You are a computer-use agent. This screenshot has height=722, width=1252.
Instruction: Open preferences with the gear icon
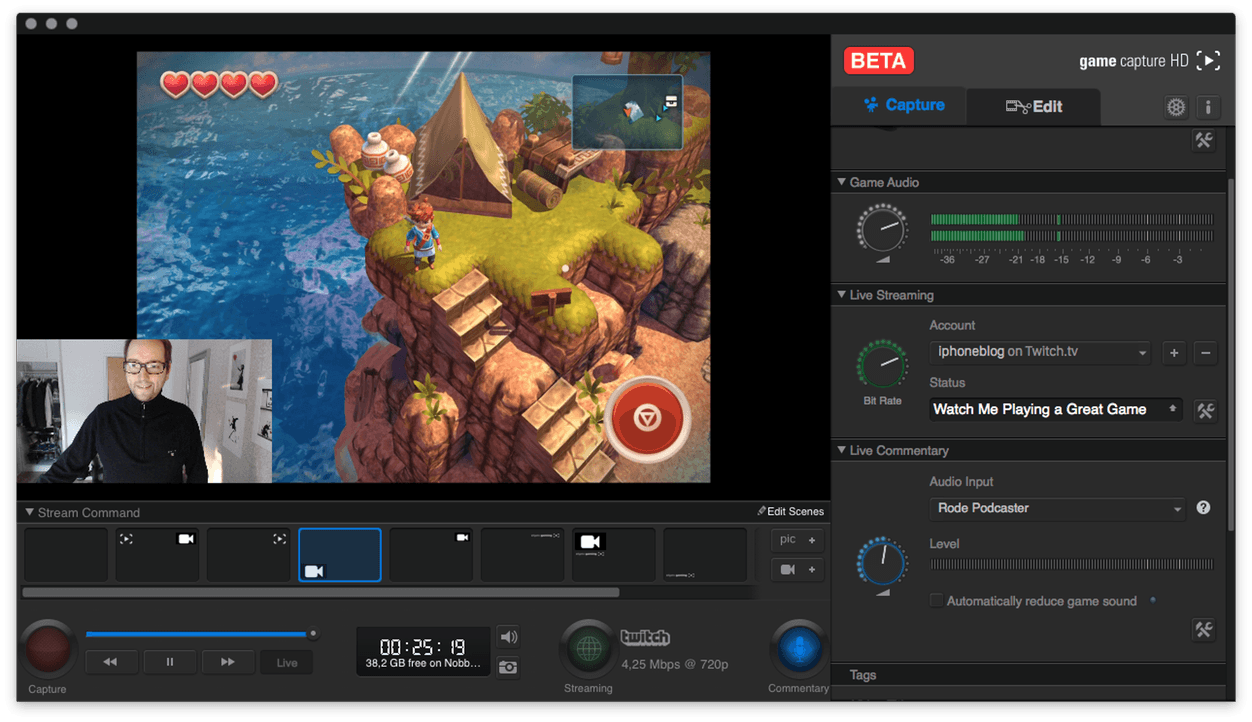point(1176,107)
